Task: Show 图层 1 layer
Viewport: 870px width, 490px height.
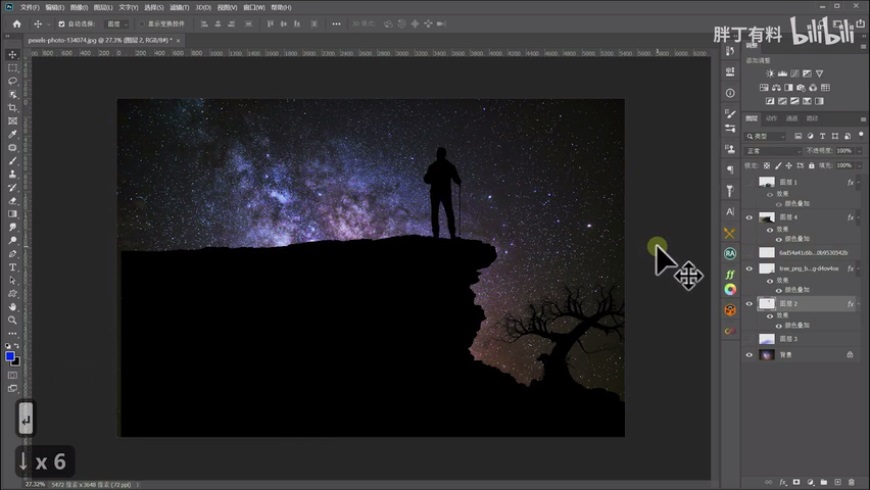Action: [749, 182]
